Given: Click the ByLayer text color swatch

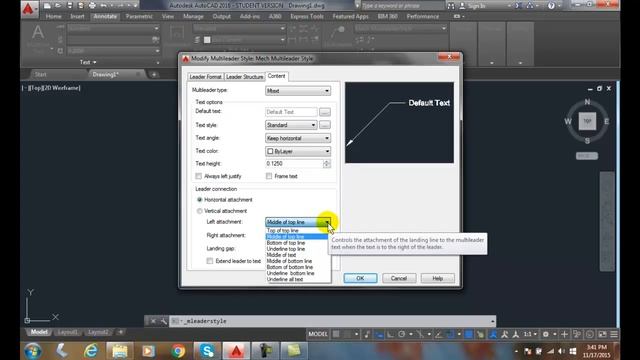Looking at the screenshot, I should click(x=270, y=151).
